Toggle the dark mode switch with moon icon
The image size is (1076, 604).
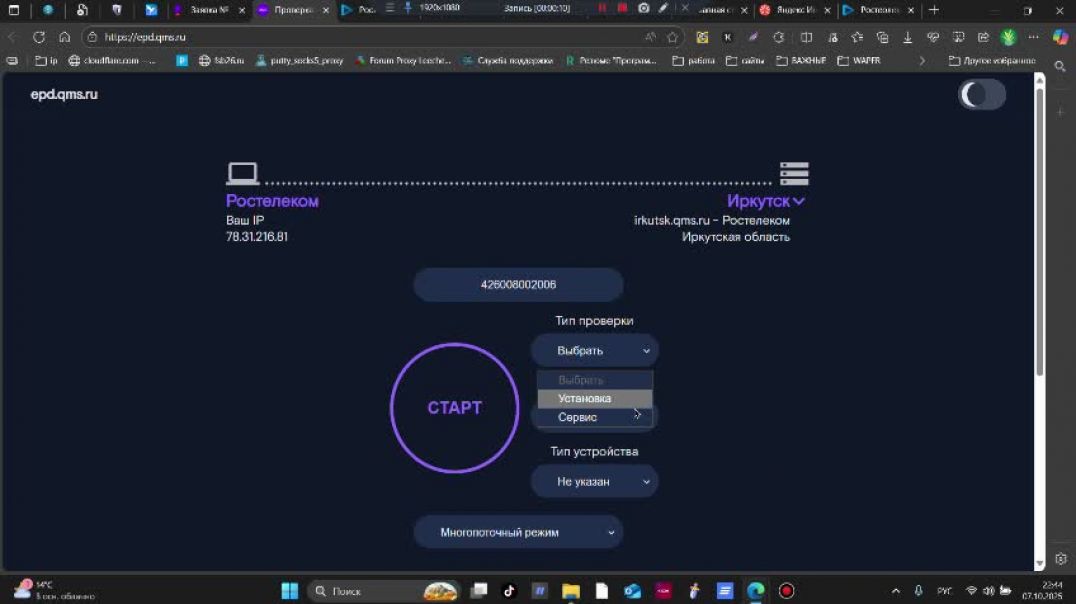pyautogui.click(x=981, y=95)
